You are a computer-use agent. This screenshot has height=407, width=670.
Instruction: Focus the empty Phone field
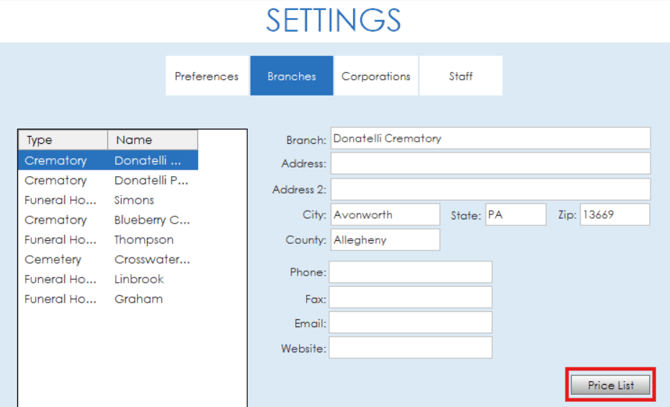coord(410,272)
